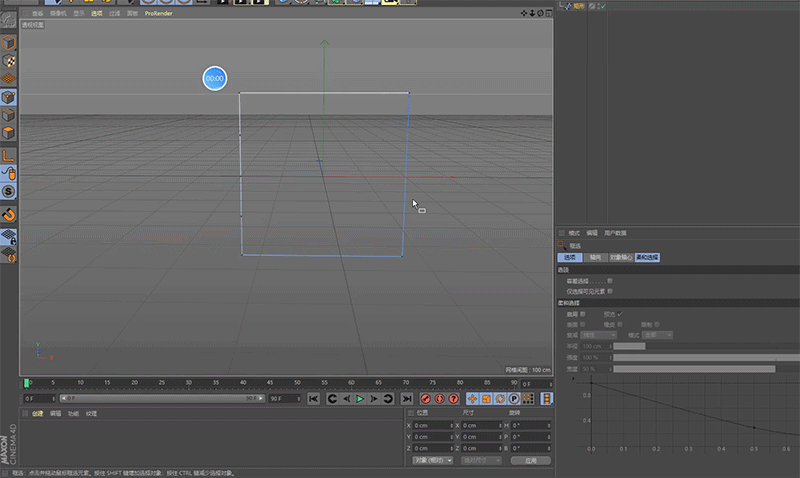The image size is (800, 478).
Task: Open the 对象 (相对) coordinate dropdown
Action: tap(431, 461)
